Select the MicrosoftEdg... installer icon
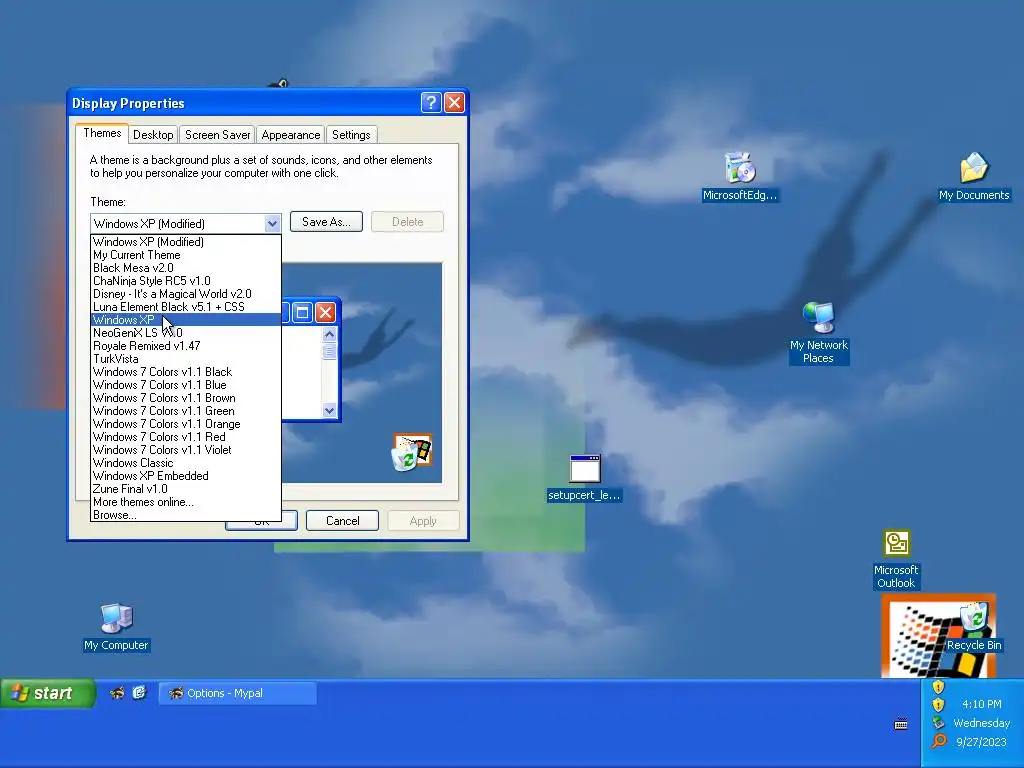This screenshot has height=768, width=1024. (x=740, y=176)
